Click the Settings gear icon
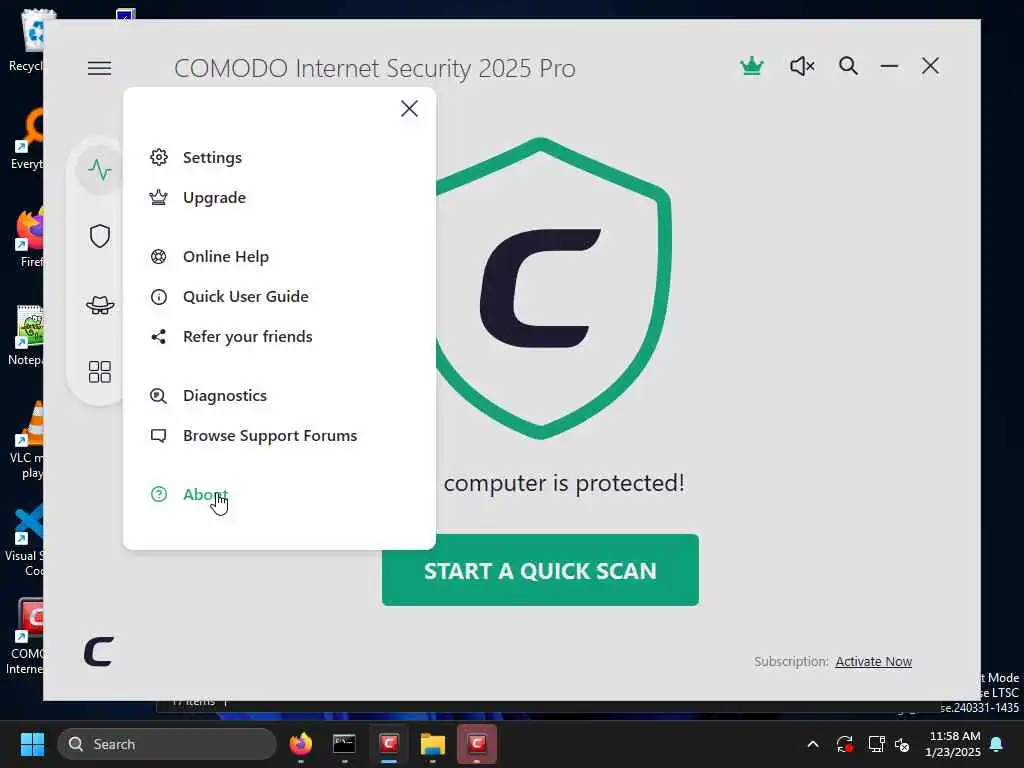This screenshot has height=768, width=1024. coord(159,157)
